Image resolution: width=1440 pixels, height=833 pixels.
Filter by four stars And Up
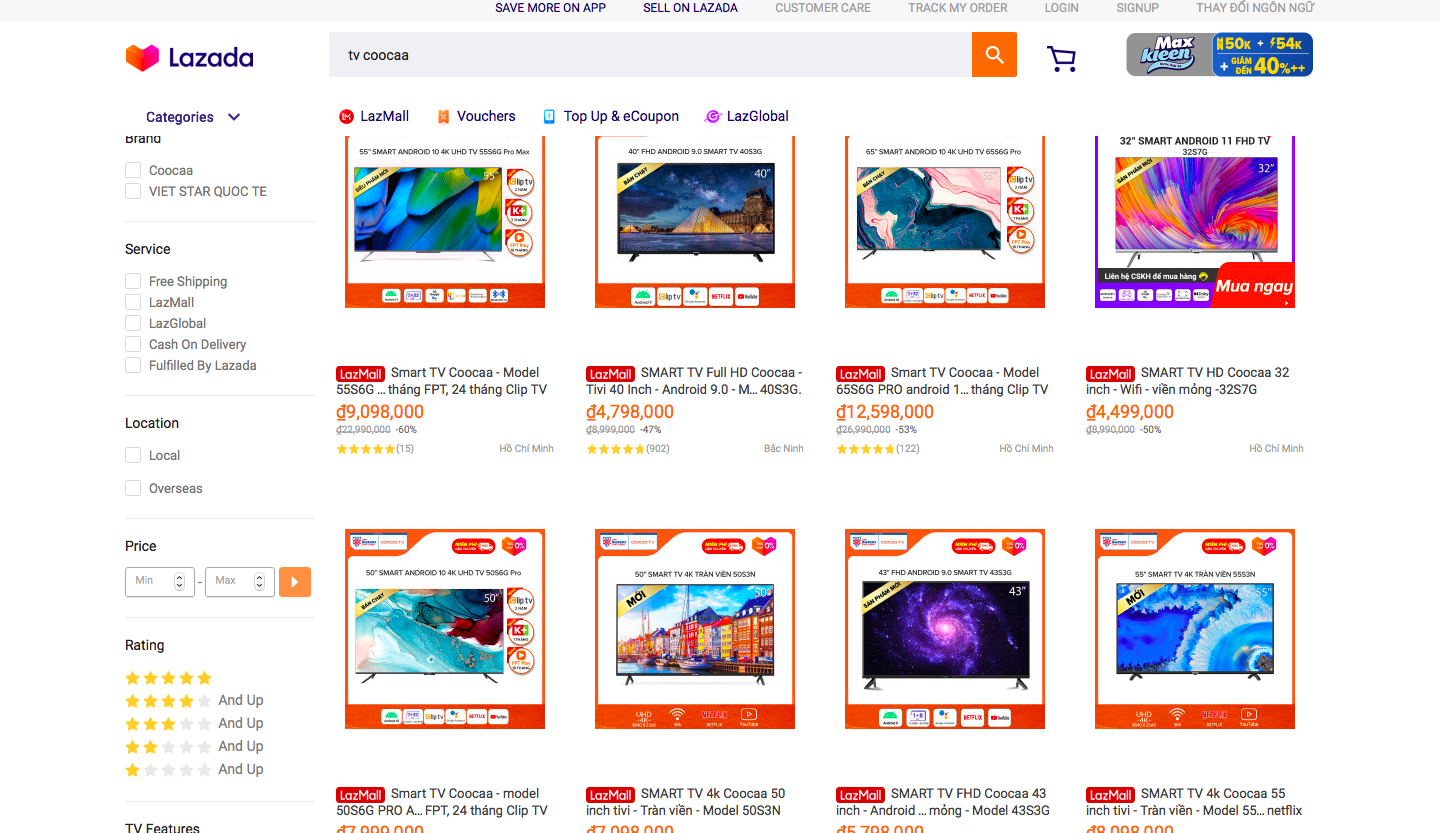click(x=194, y=701)
